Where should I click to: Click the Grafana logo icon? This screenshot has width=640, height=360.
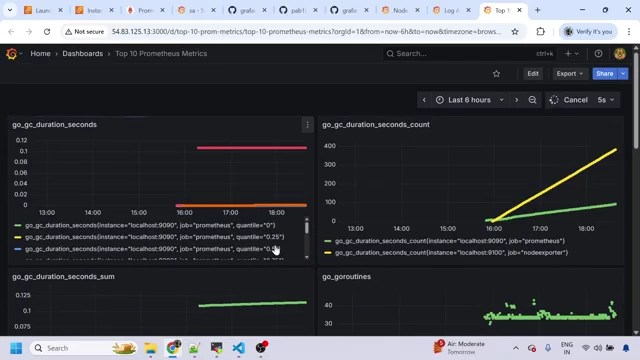pos(11,53)
